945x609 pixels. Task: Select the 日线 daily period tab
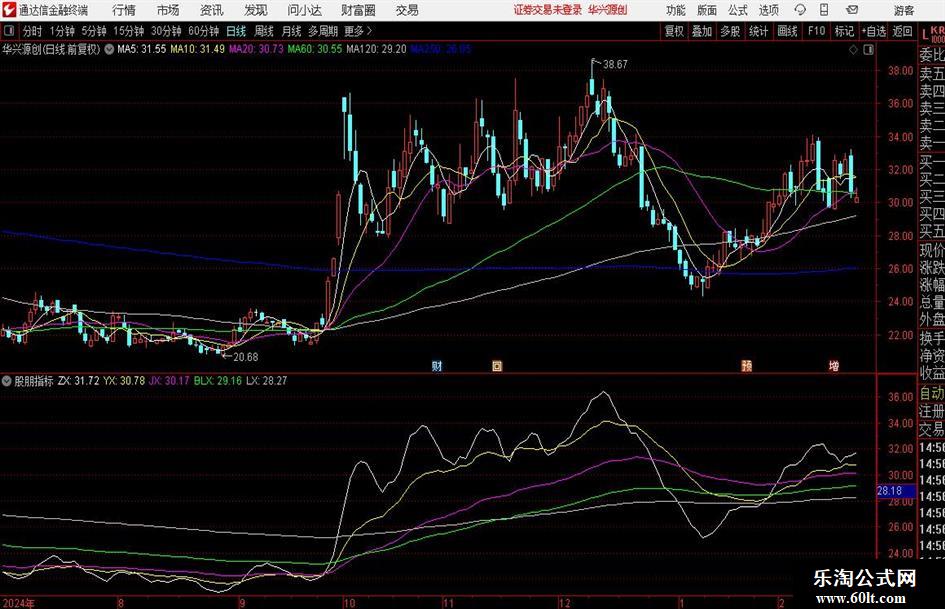point(236,31)
